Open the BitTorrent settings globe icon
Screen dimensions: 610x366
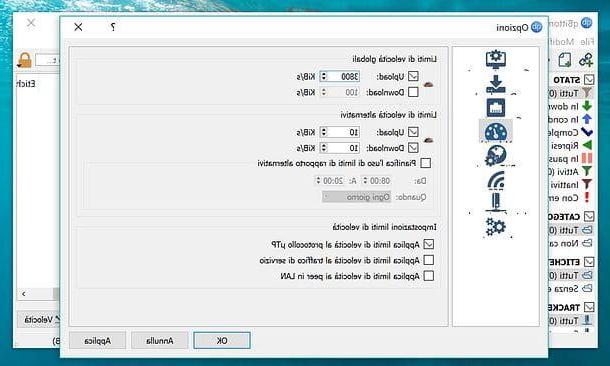pos(495,156)
